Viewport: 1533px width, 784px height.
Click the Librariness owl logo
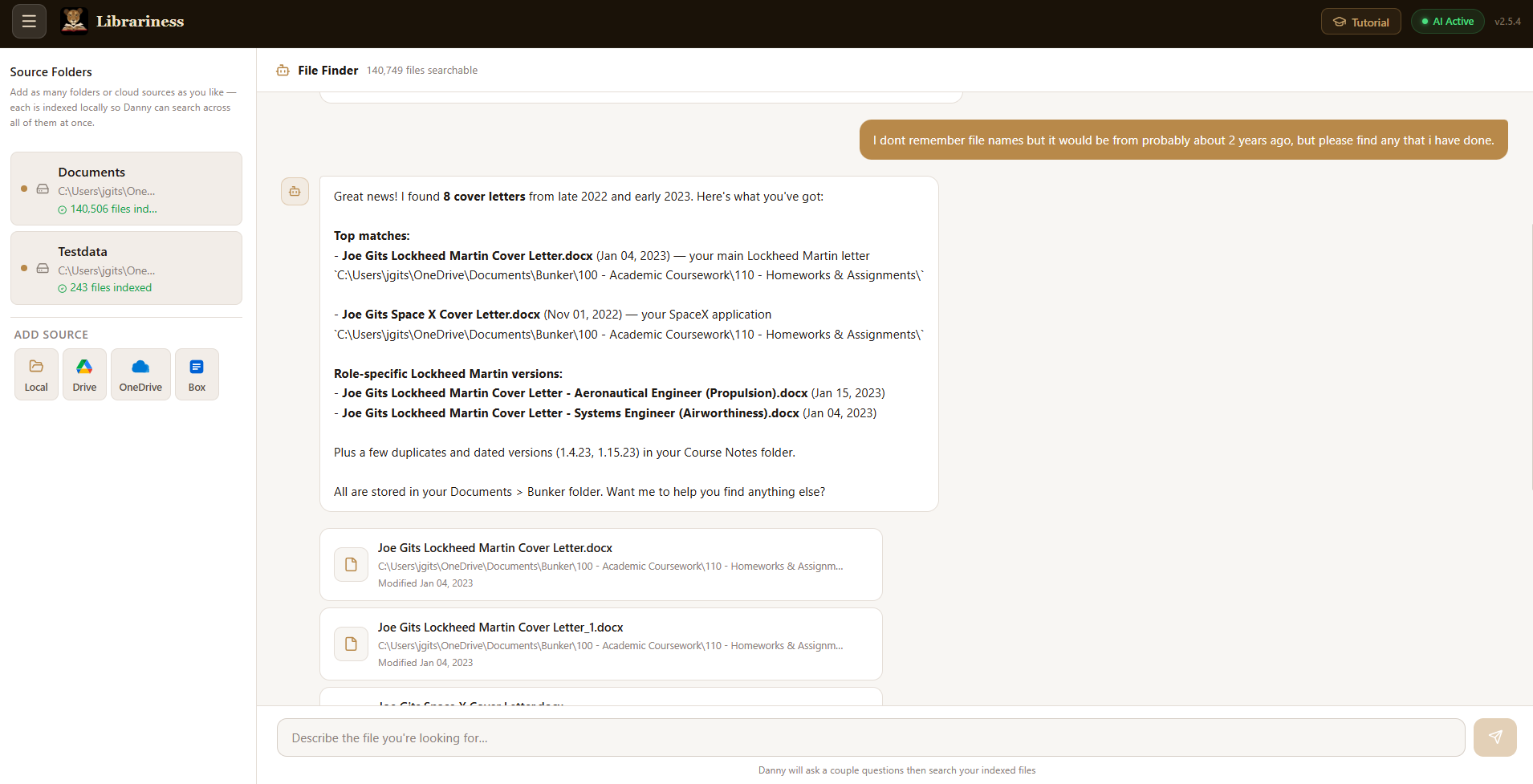tap(75, 22)
